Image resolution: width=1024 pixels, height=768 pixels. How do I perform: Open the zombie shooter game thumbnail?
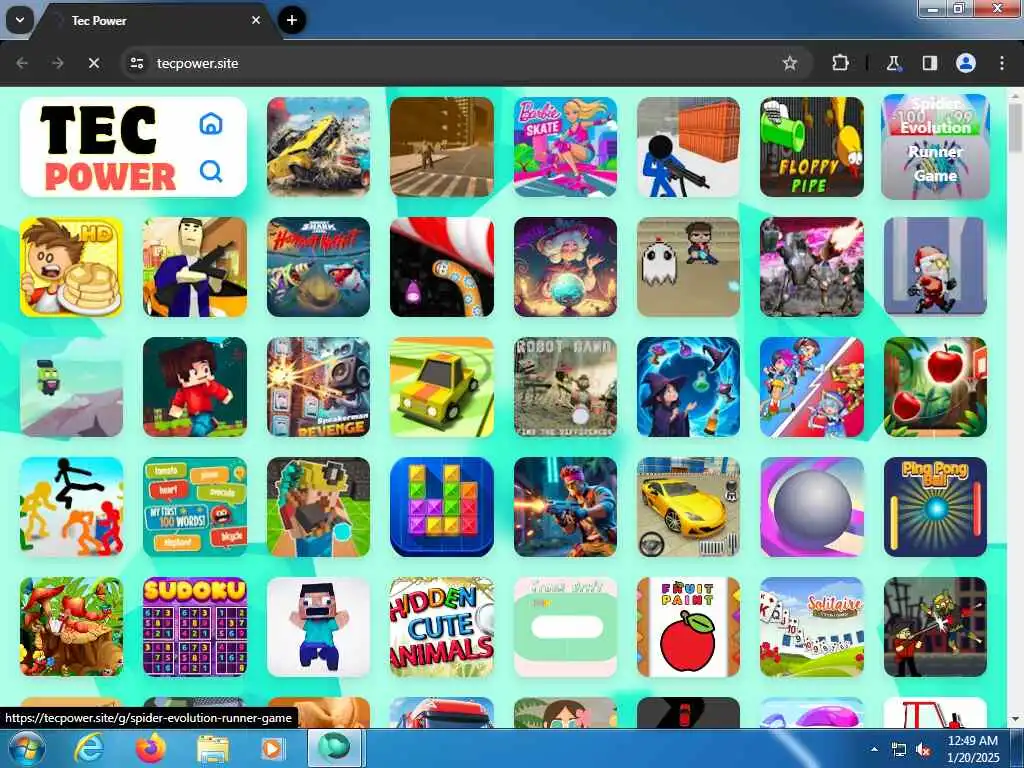935,627
